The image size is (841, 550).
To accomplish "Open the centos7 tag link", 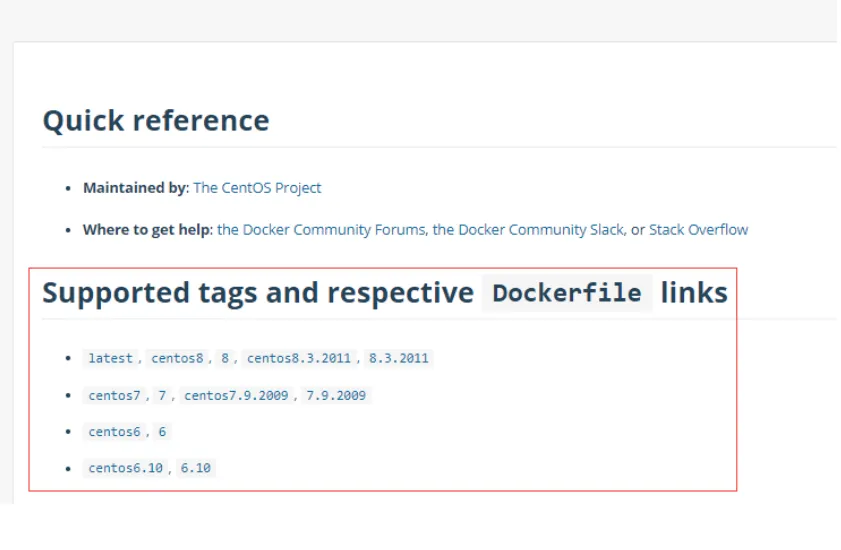I will pos(114,395).
